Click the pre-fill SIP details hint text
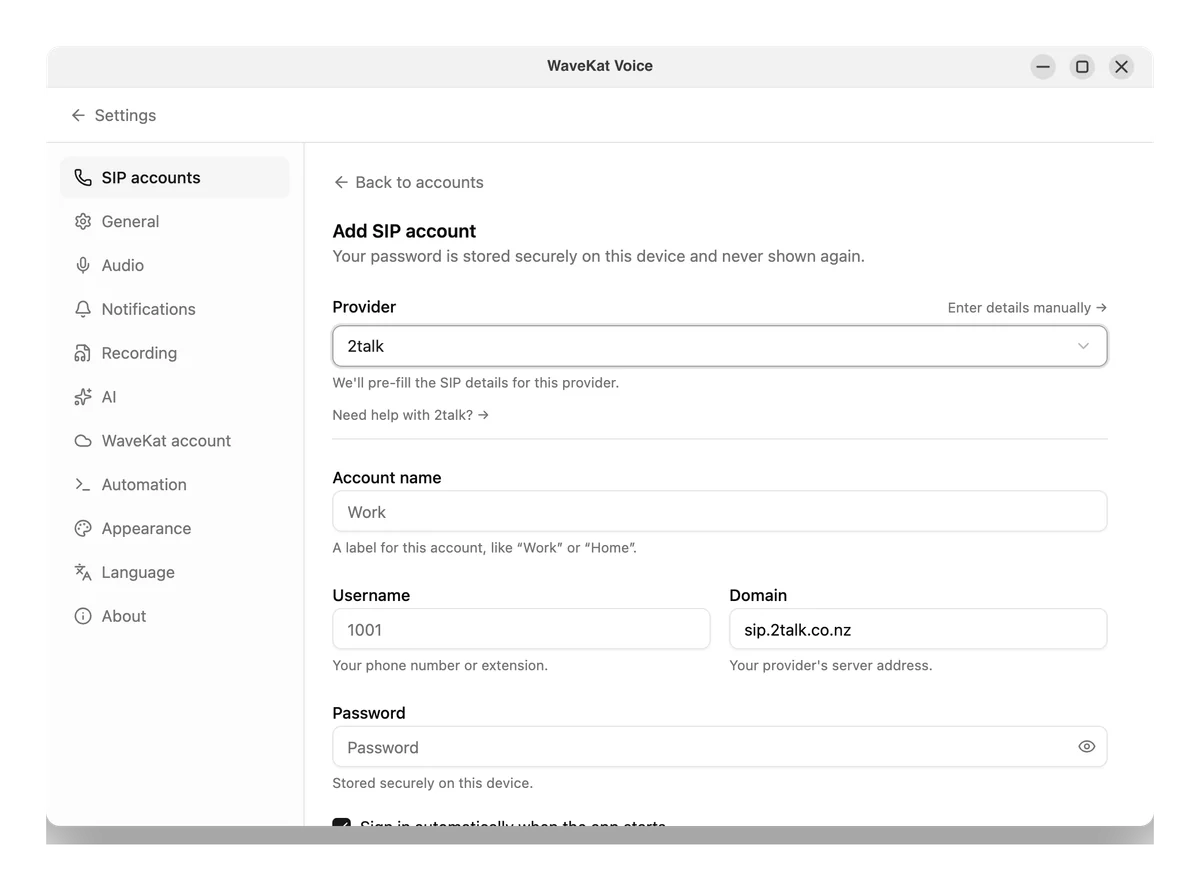 coord(476,383)
